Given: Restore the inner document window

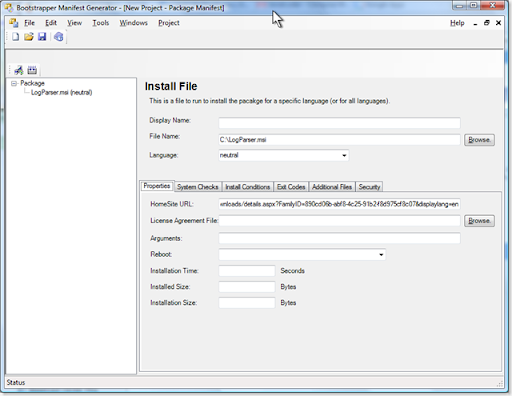Looking at the screenshot, I should [487, 23].
